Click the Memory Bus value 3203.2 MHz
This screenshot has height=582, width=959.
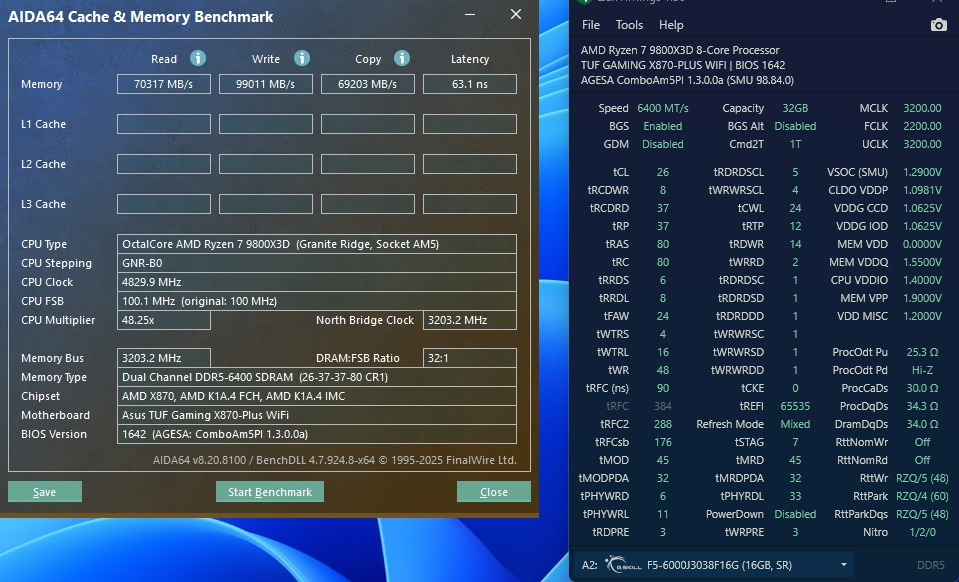[164, 358]
